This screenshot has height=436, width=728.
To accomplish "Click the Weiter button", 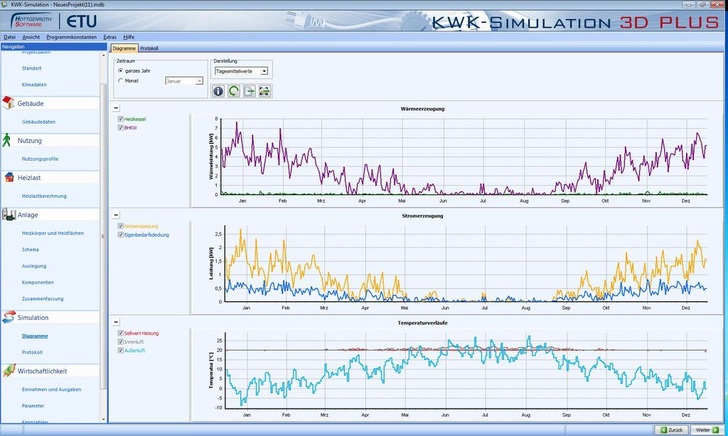I will pyautogui.click(x=707, y=430).
